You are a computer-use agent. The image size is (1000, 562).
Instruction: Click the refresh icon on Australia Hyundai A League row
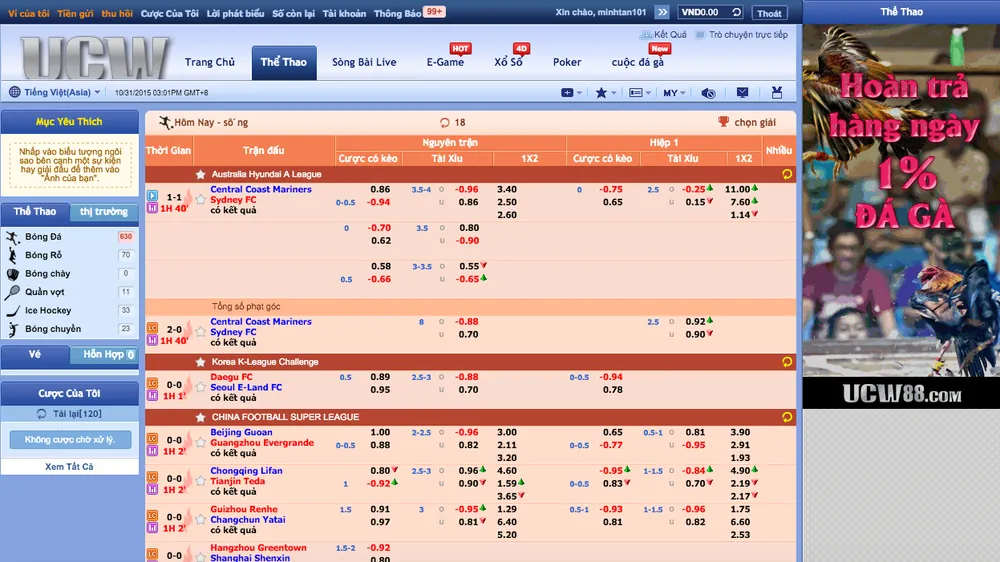tap(787, 174)
